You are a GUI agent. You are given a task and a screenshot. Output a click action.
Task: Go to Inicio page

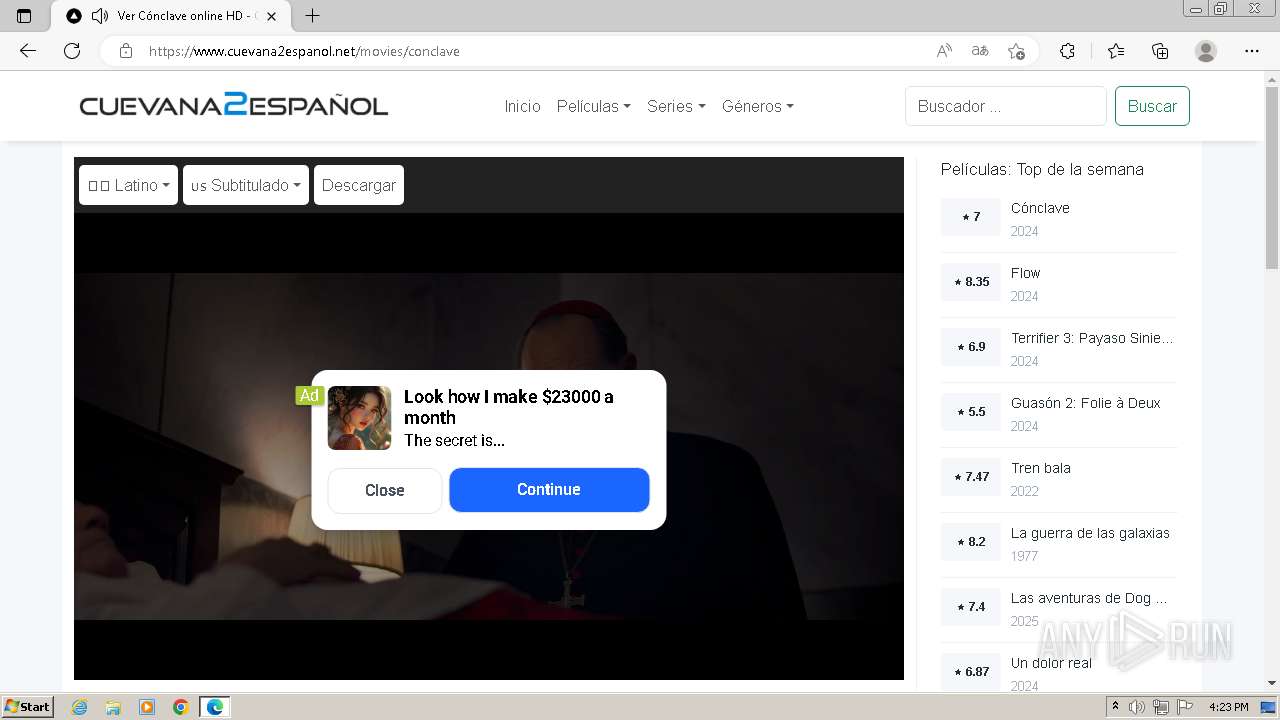click(x=522, y=106)
